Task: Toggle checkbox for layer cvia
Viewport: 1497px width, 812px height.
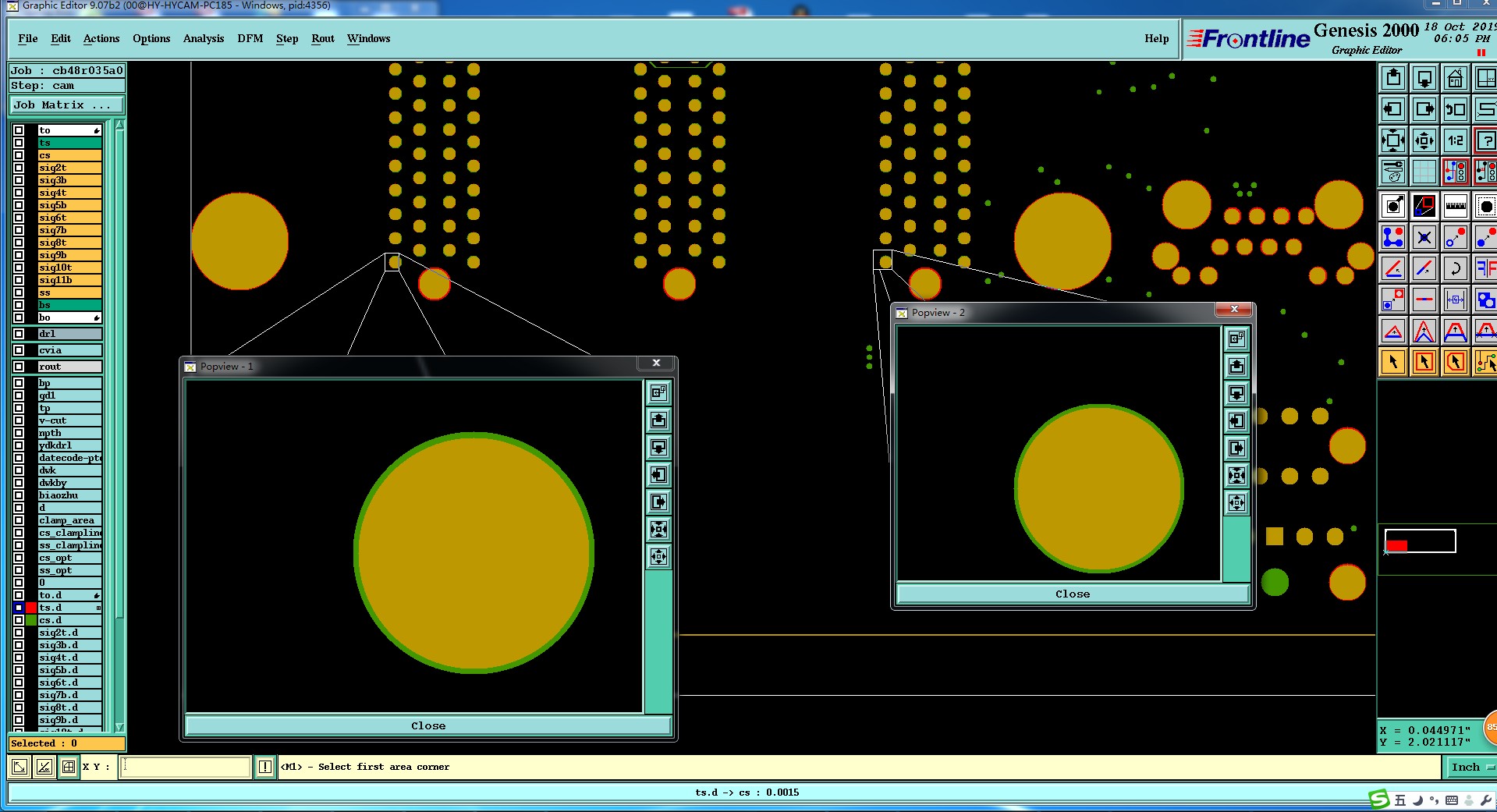Action: [19, 350]
